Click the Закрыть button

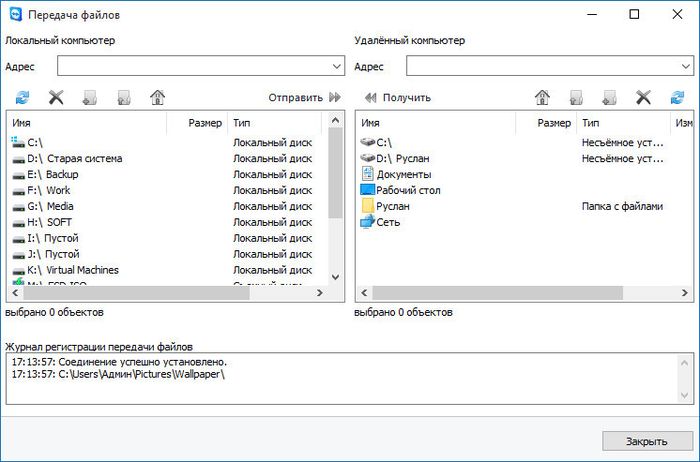(647, 441)
